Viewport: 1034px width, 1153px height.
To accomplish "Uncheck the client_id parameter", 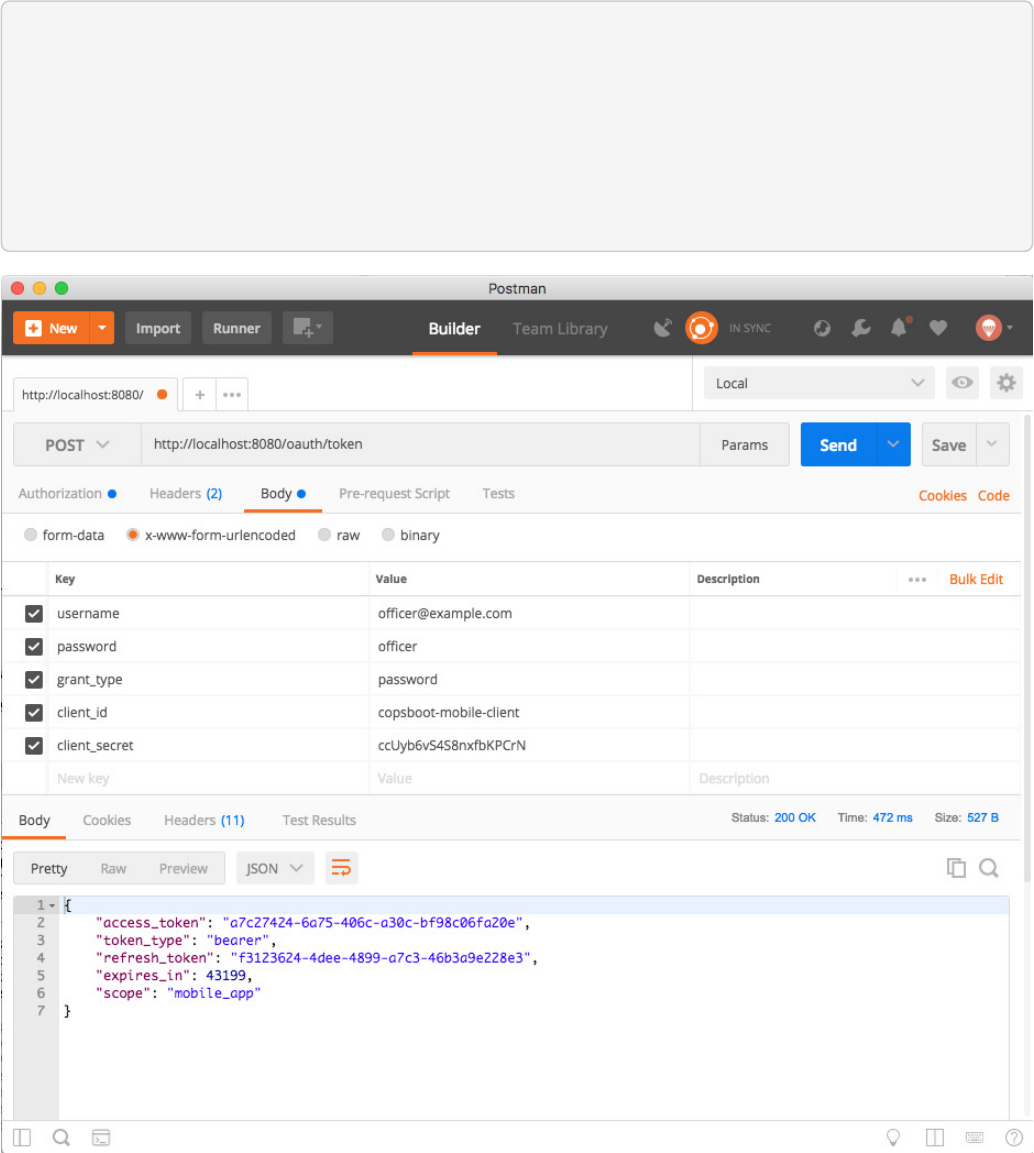I will tap(34, 712).
